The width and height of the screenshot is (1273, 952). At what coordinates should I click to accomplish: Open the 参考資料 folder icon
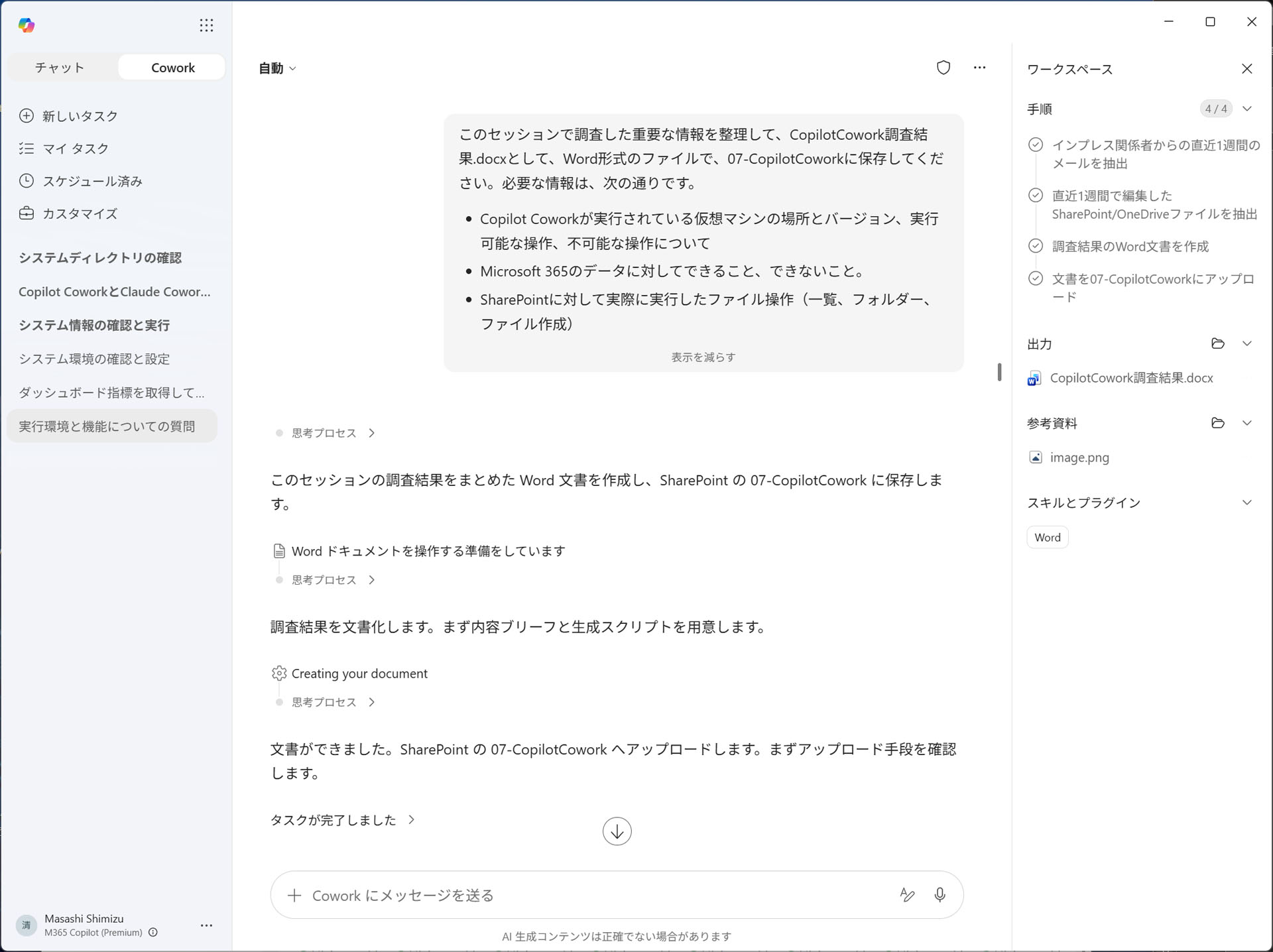point(1217,423)
